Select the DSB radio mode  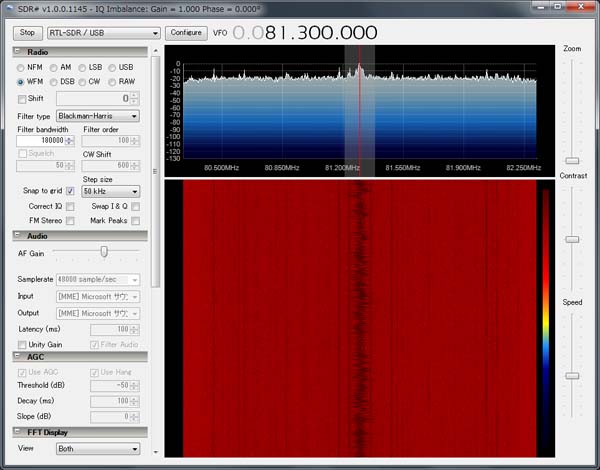click(x=54, y=82)
